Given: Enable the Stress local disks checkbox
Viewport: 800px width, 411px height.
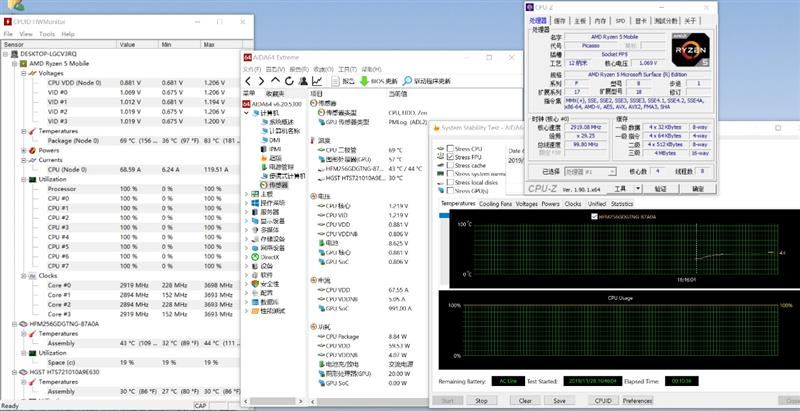Looking at the screenshot, I should point(450,182).
